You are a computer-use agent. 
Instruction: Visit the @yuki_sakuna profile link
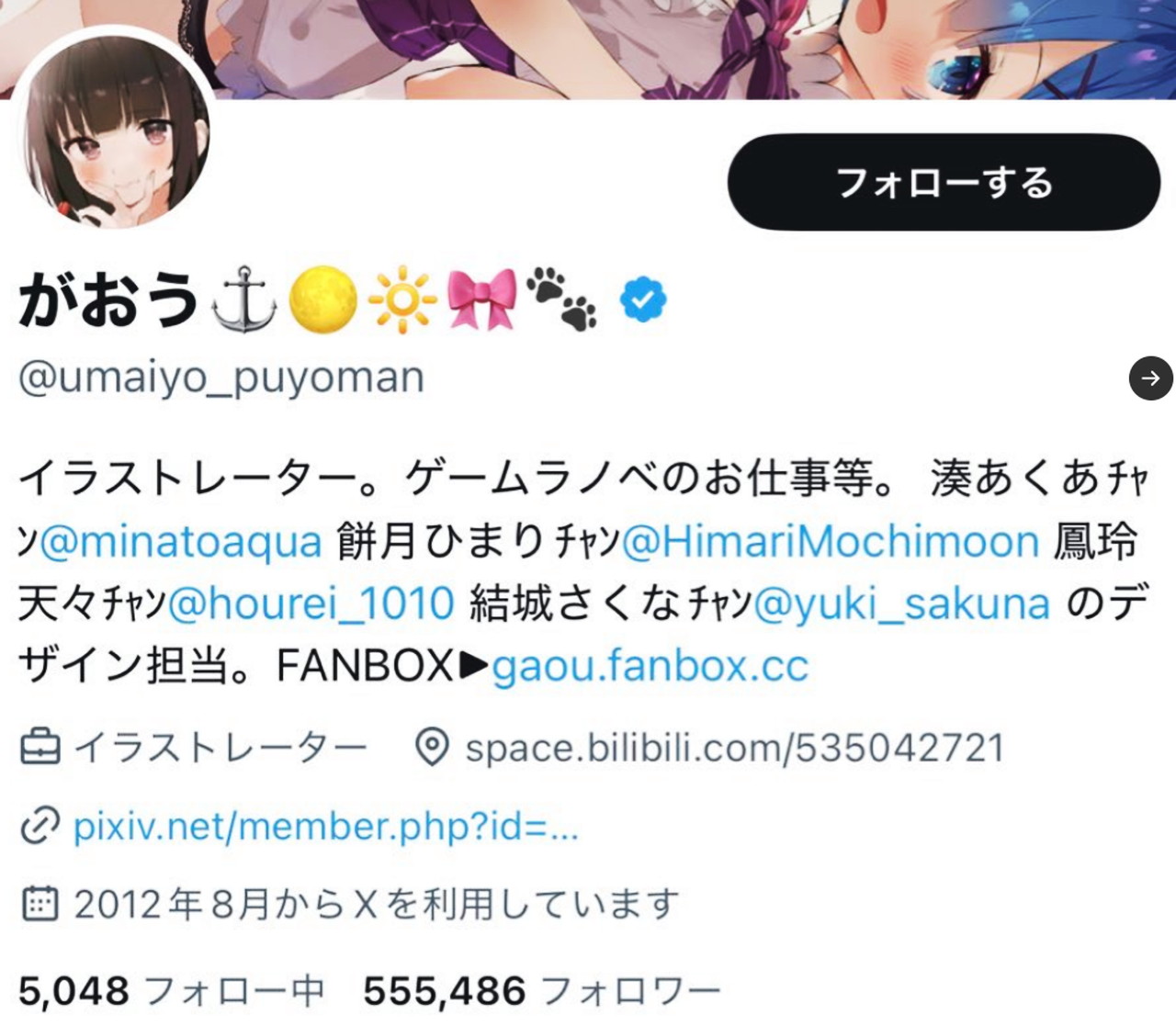[x=901, y=603]
